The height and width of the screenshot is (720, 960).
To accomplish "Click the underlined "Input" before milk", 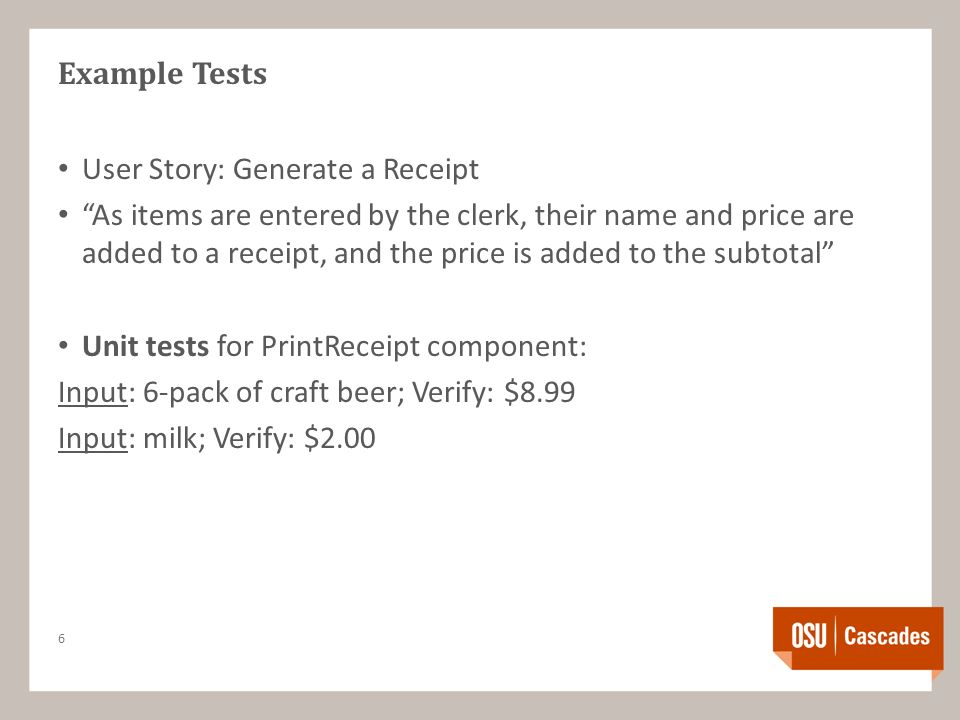I will point(92,438).
